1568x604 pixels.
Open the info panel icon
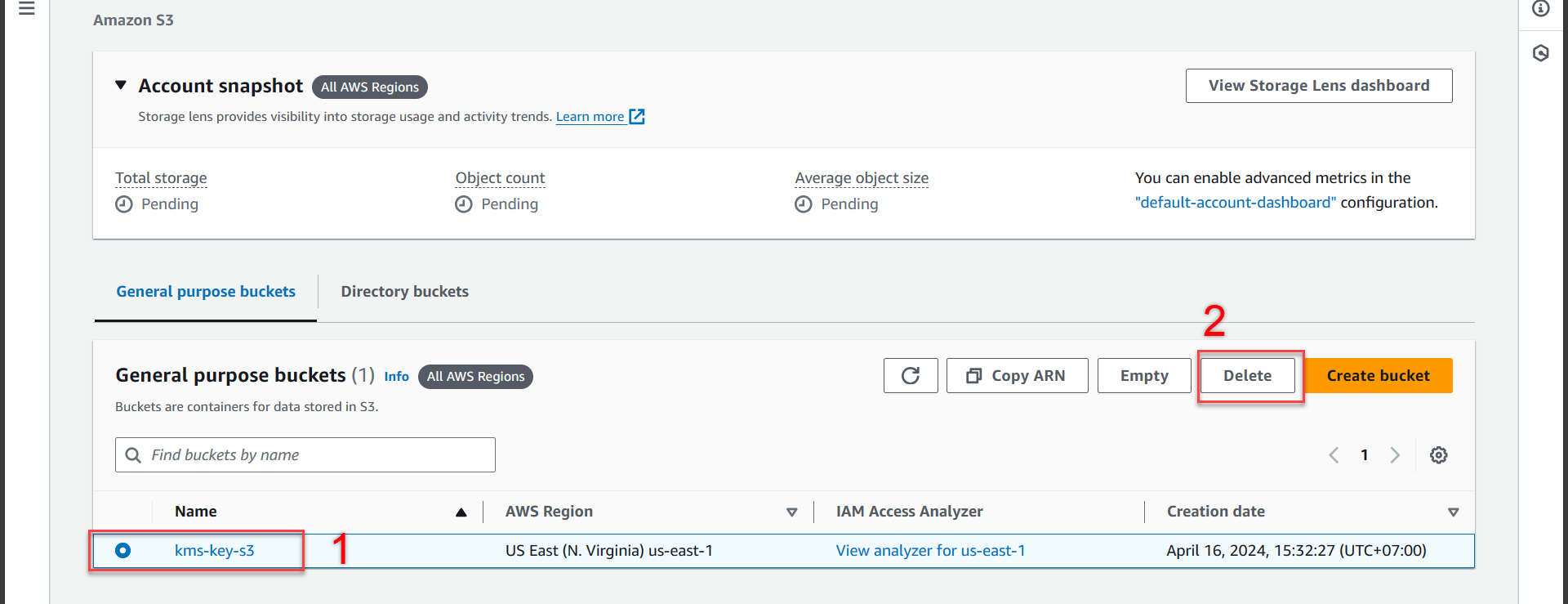coord(1541,8)
